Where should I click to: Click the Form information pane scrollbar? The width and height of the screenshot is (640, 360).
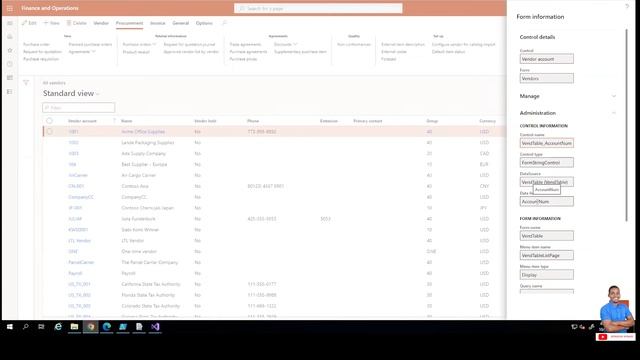point(627,125)
